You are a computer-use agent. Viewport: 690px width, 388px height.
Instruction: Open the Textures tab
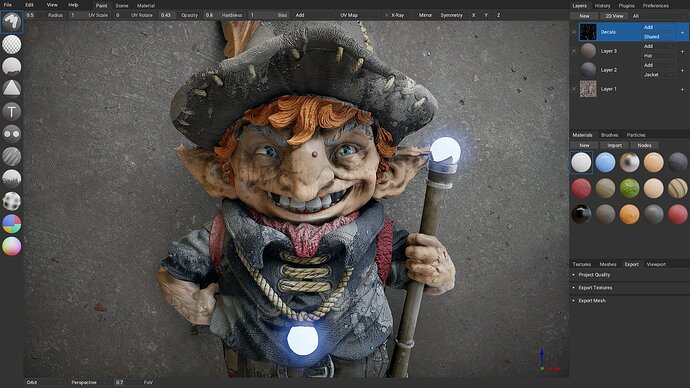pos(582,264)
